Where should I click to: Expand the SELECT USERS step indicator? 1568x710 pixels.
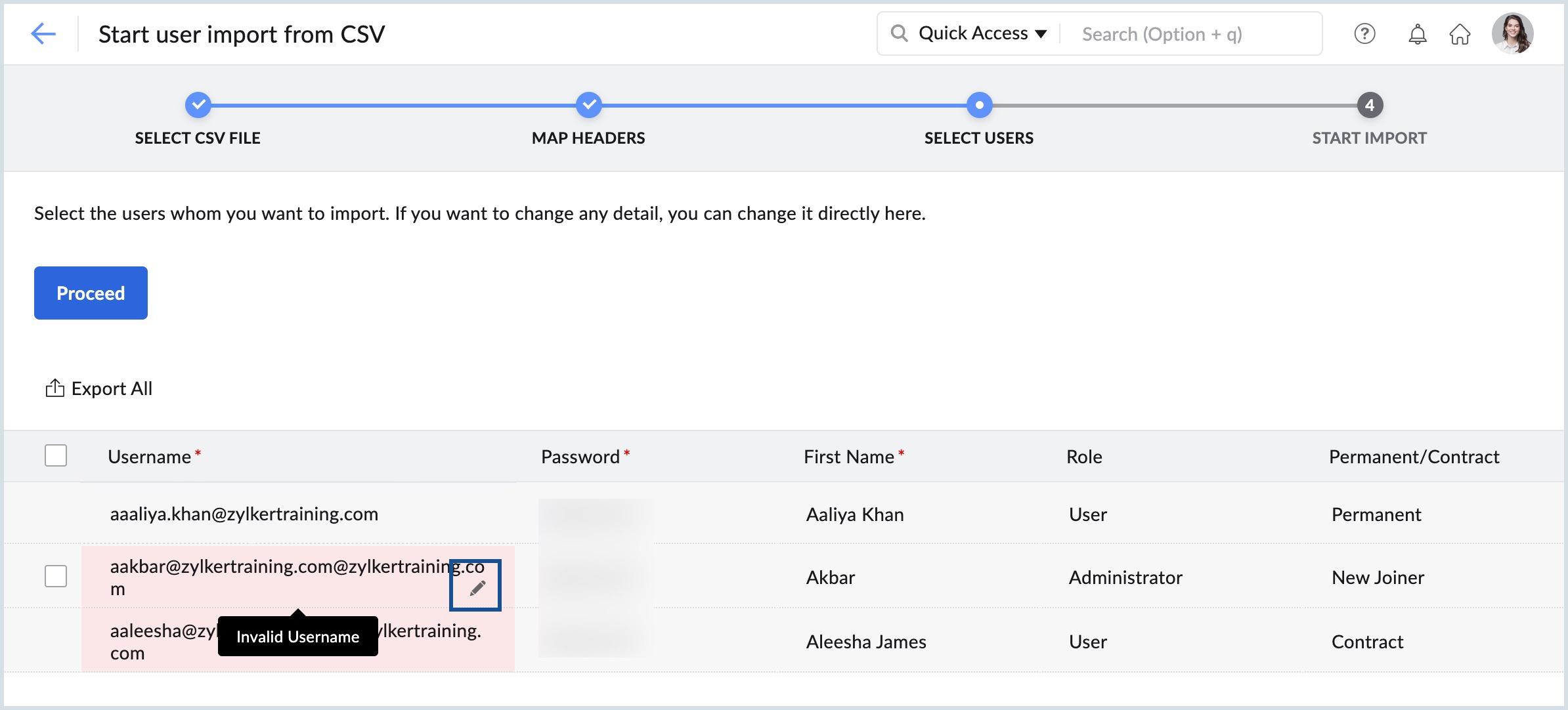(979, 104)
